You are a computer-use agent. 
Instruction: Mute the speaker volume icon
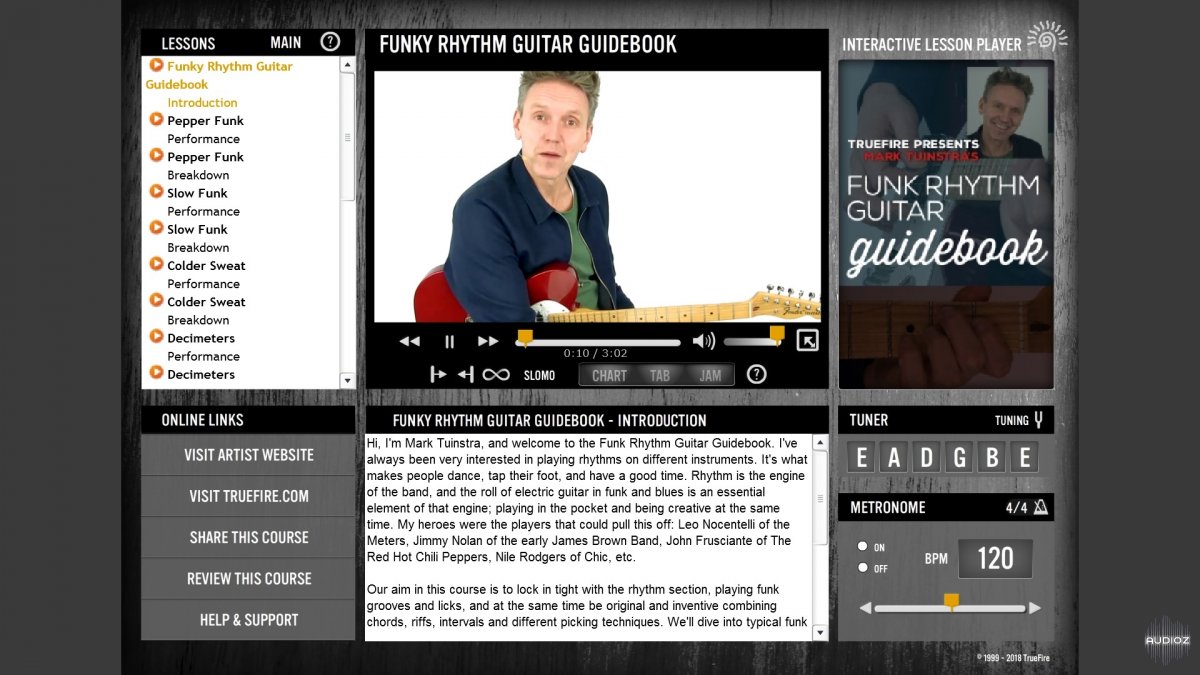(x=704, y=341)
